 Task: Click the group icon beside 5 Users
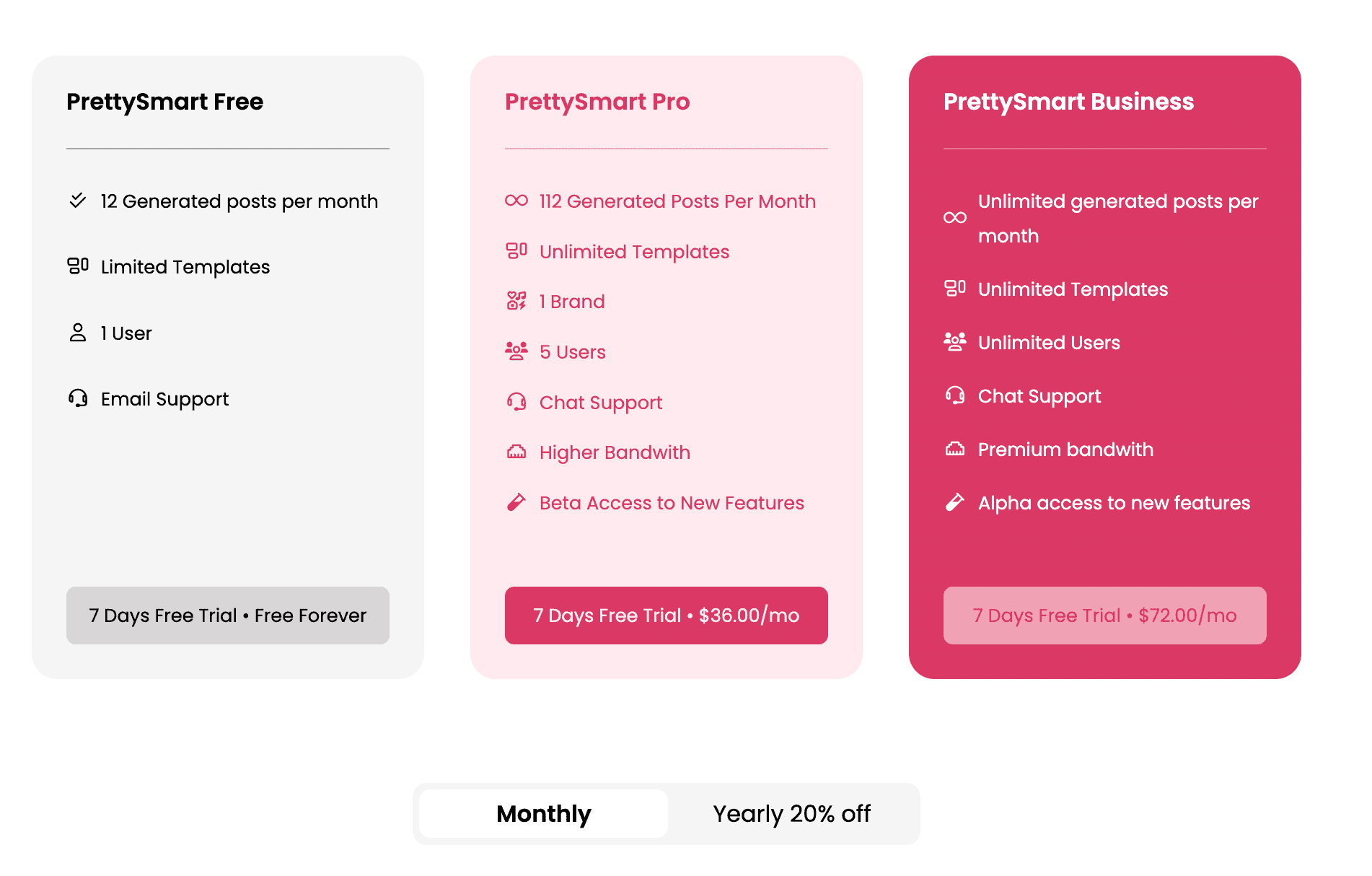pos(516,351)
